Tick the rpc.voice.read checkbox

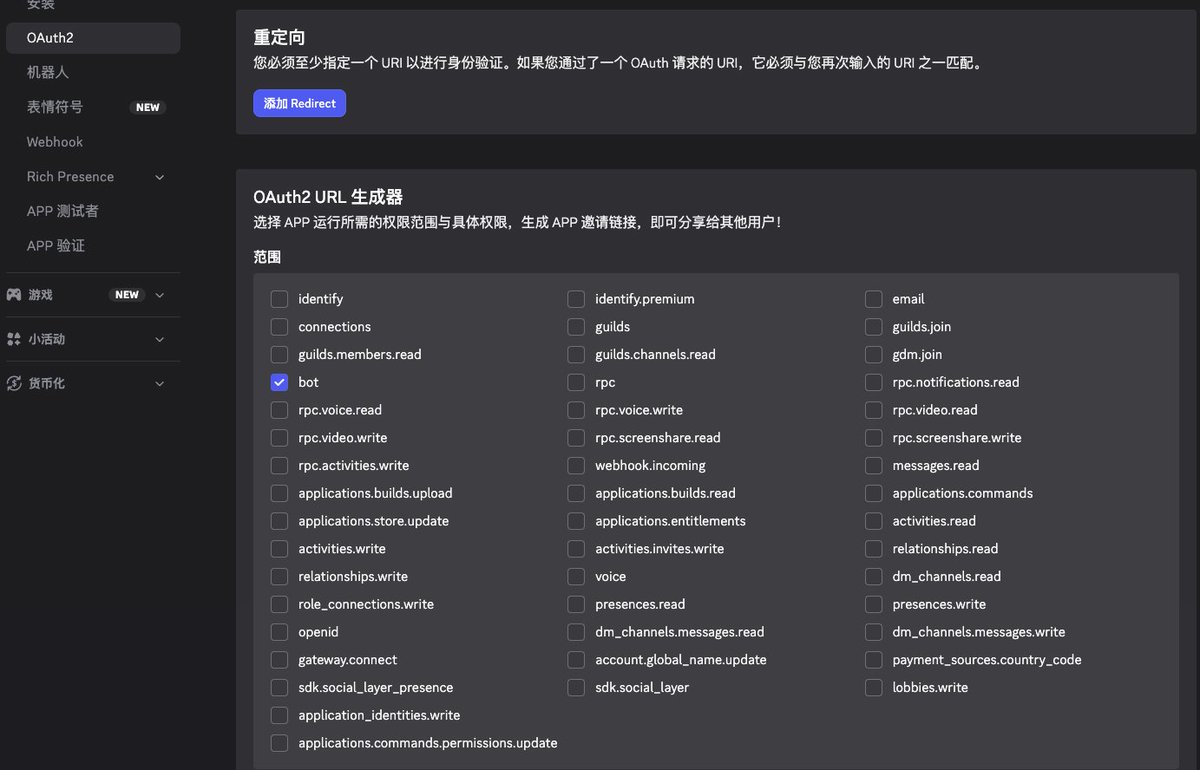tap(279, 410)
